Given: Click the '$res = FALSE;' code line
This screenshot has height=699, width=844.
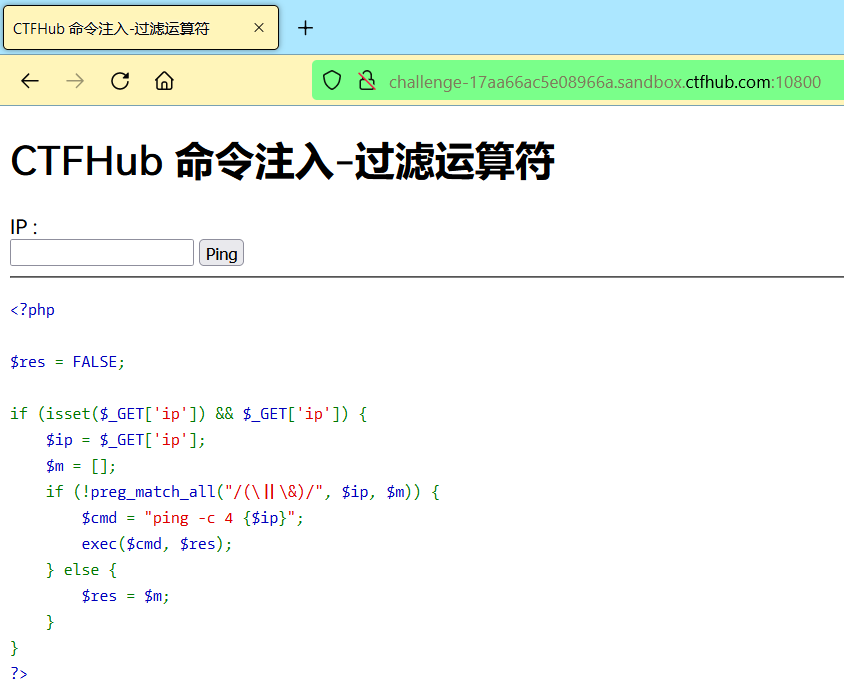Looking at the screenshot, I should click(x=67, y=362).
